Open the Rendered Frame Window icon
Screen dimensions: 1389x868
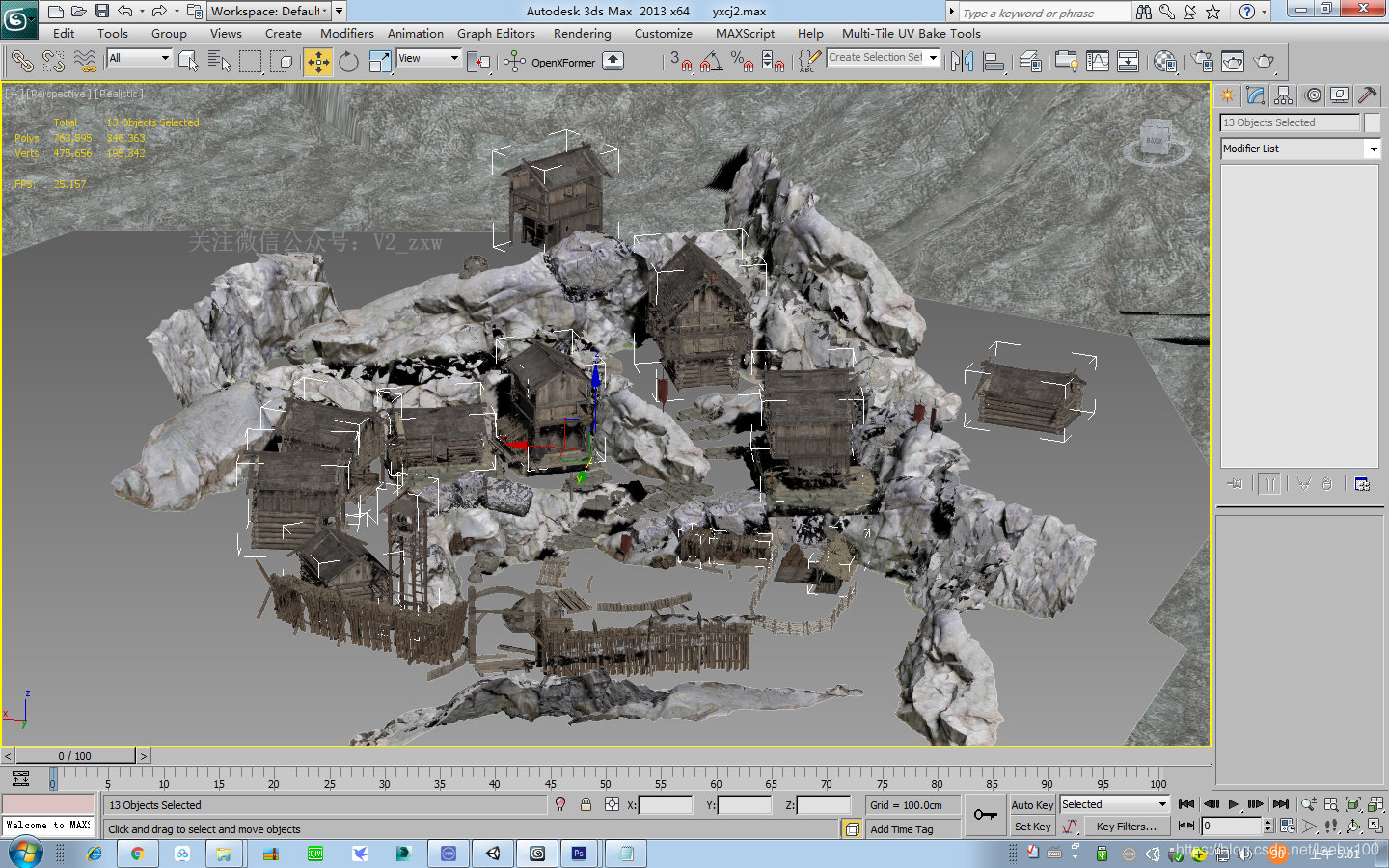pyautogui.click(x=1233, y=62)
